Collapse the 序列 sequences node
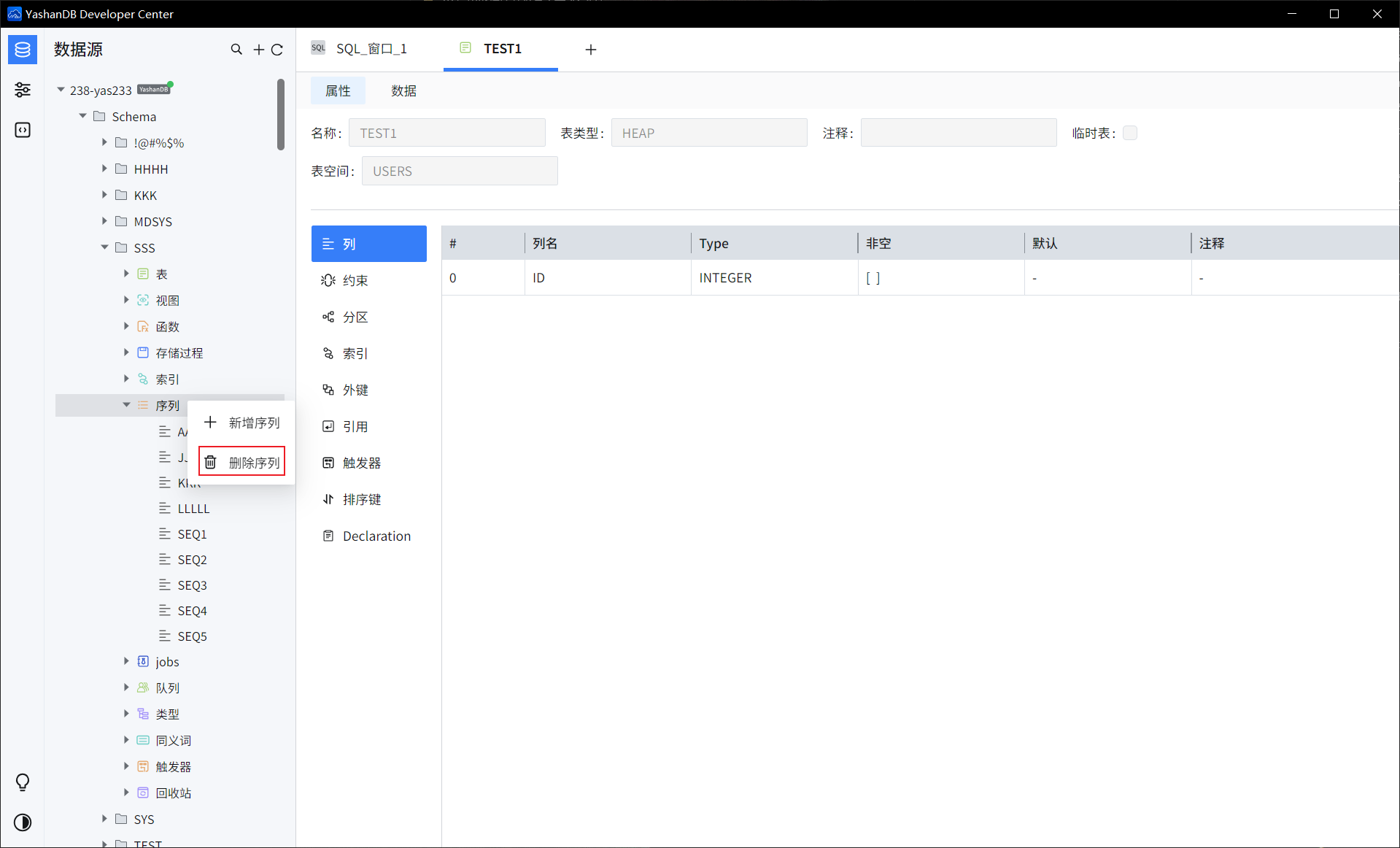This screenshot has height=848, width=1400. tap(126, 405)
